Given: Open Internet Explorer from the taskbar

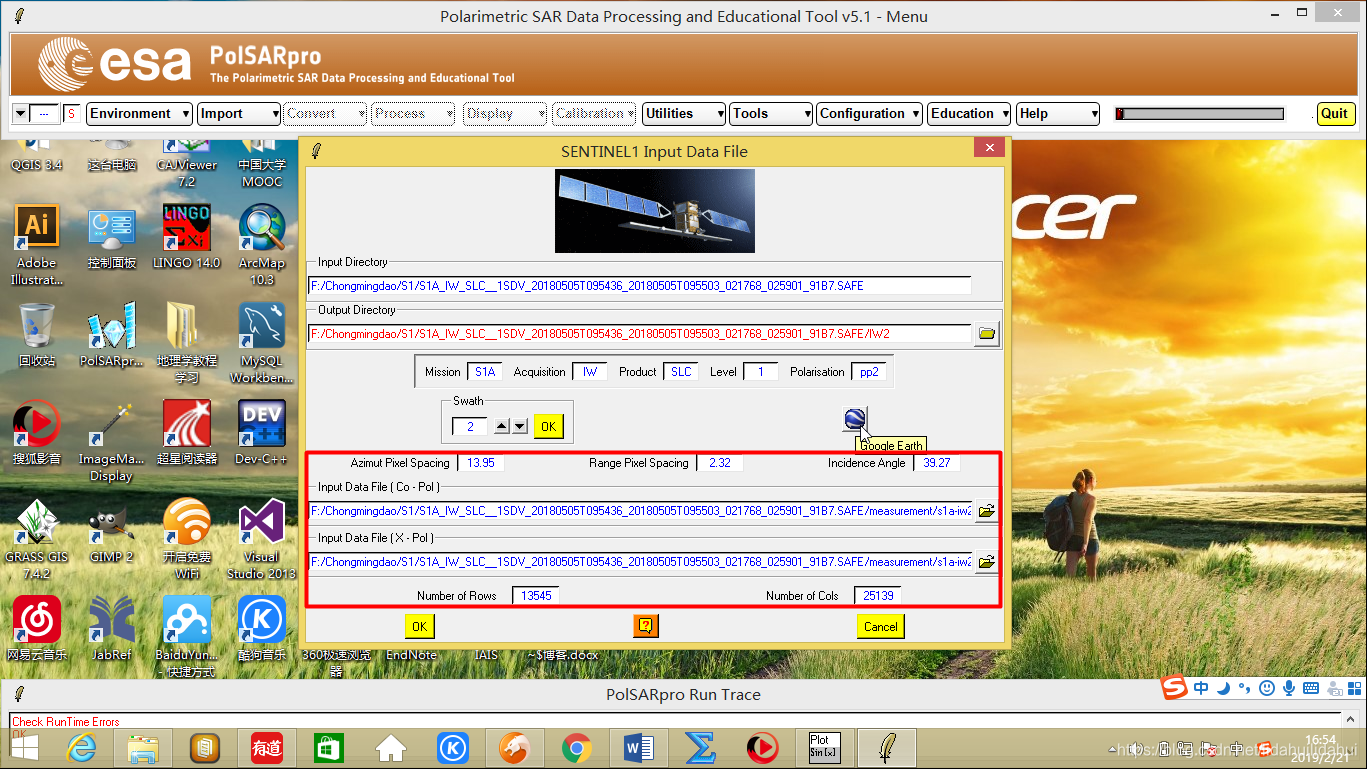Looking at the screenshot, I should tap(83, 748).
